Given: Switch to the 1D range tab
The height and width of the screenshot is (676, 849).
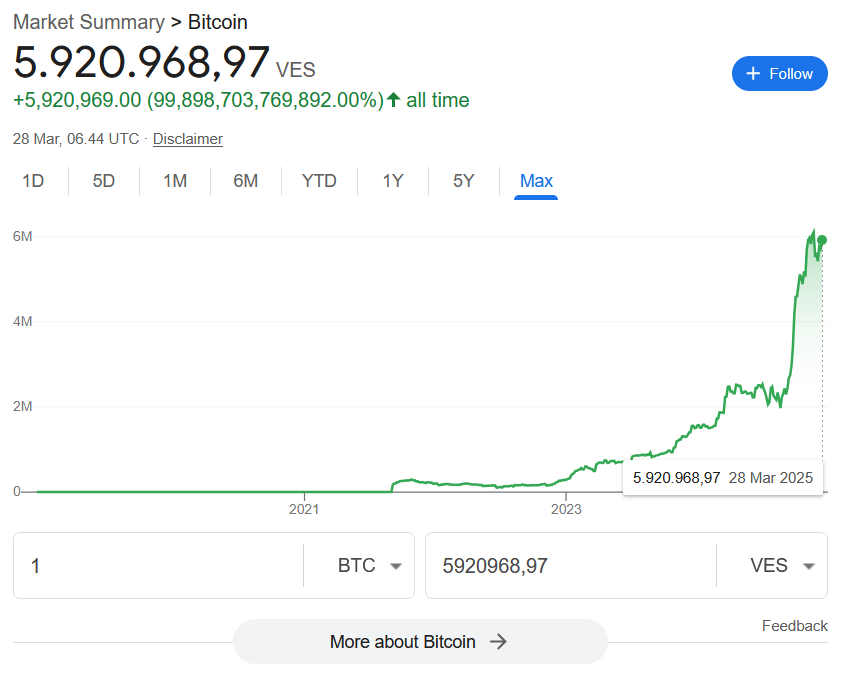Looking at the screenshot, I should click(33, 181).
